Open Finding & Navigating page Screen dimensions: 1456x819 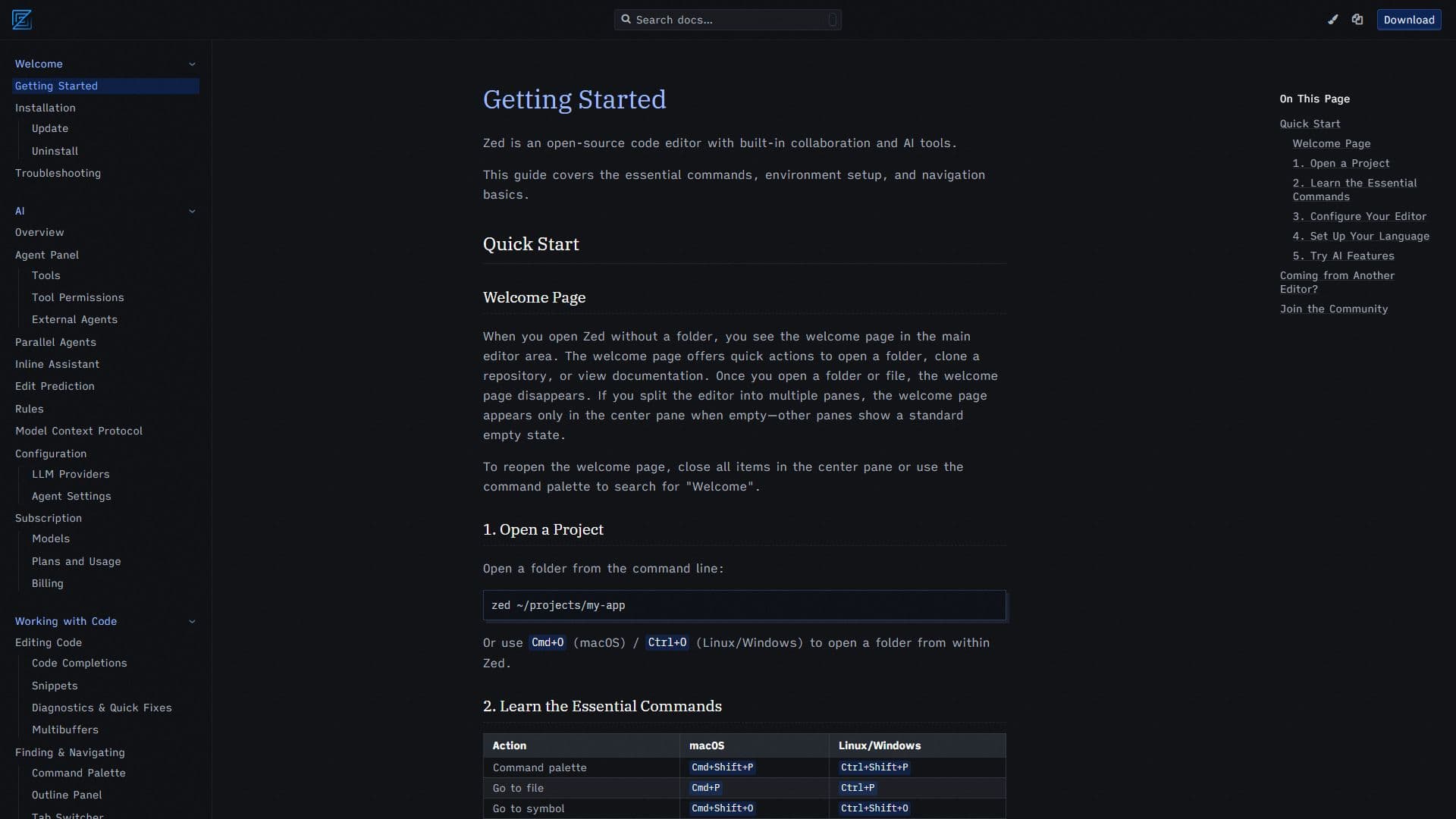(x=70, y=752)
